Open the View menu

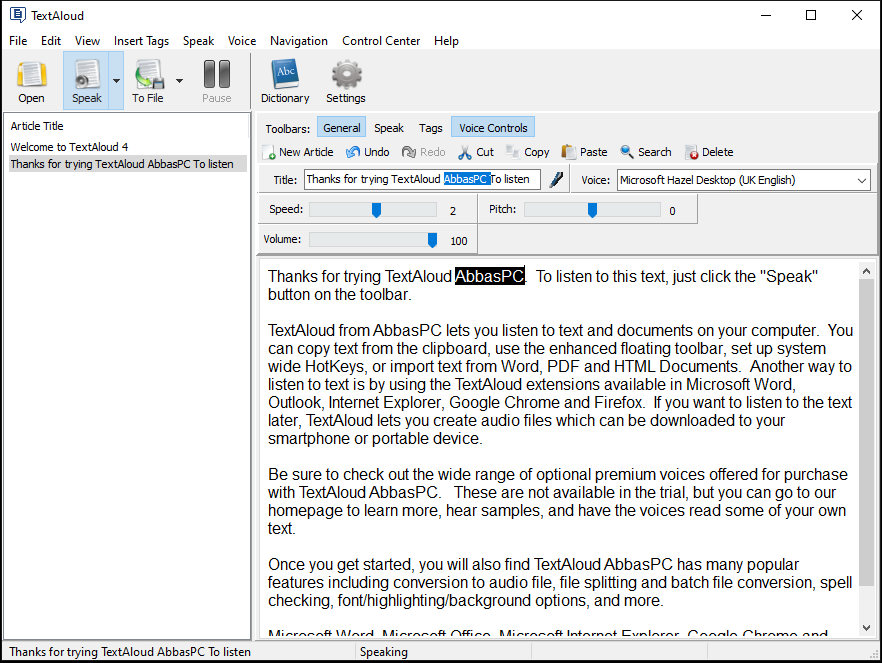87,41
